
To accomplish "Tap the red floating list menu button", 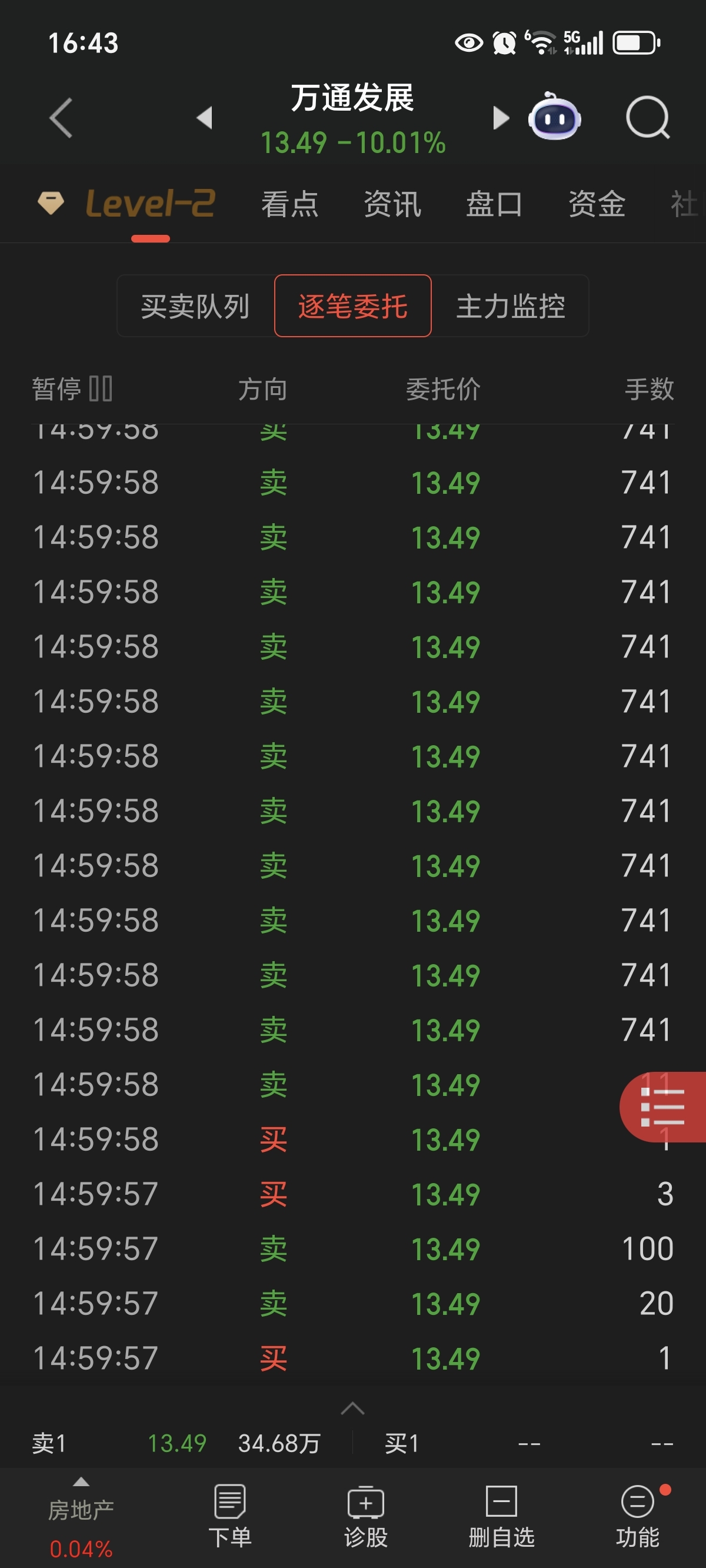I will pos(663,1107).
